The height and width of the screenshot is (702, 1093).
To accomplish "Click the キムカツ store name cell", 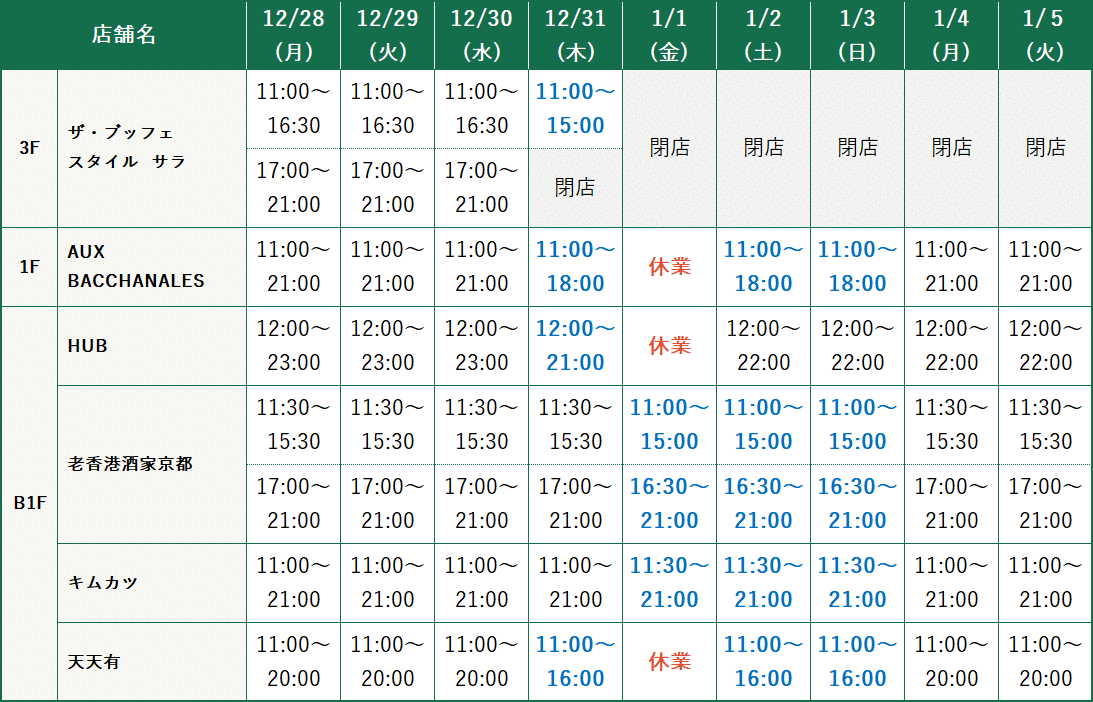I will 103,583.
